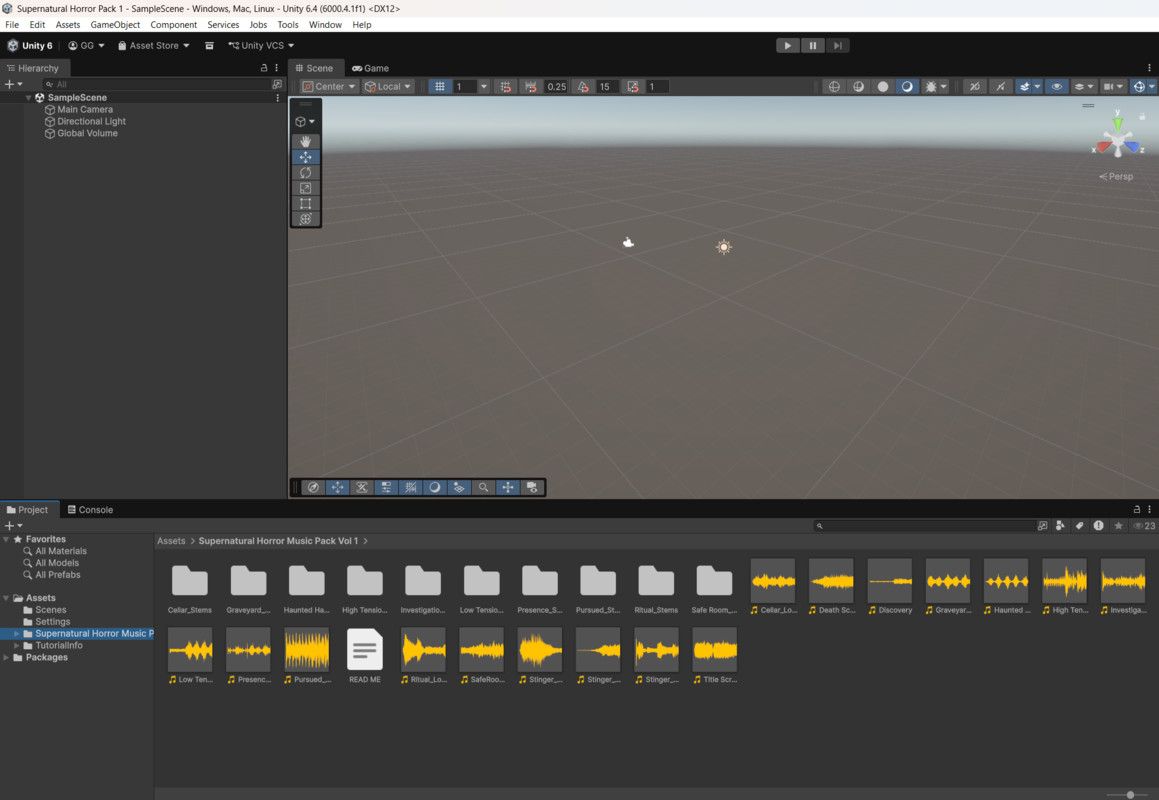Open the Services menu
1159x800 pixels.
click(223, 24)
